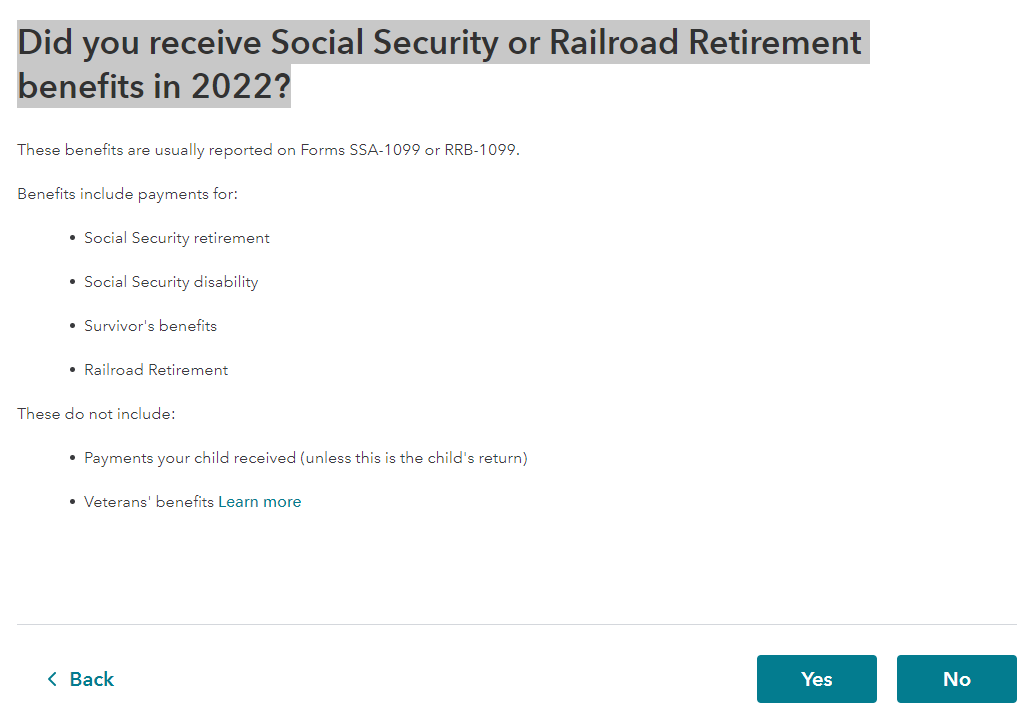Click the 'benefits in 2022?' heading line
The width and height of the screenshot is (1031, 720).
(x=154, y=86)
